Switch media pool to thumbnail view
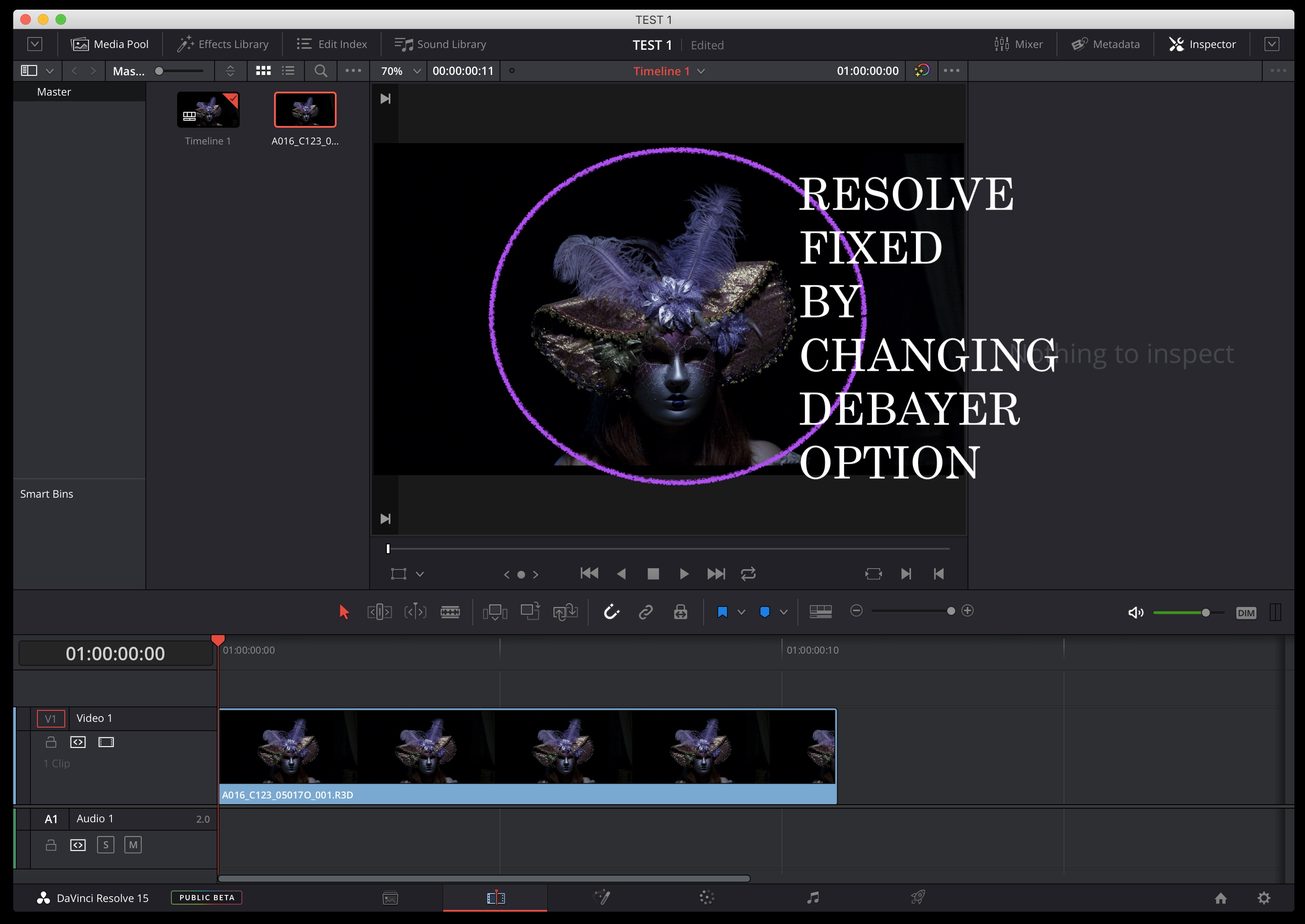 point(263,70)
